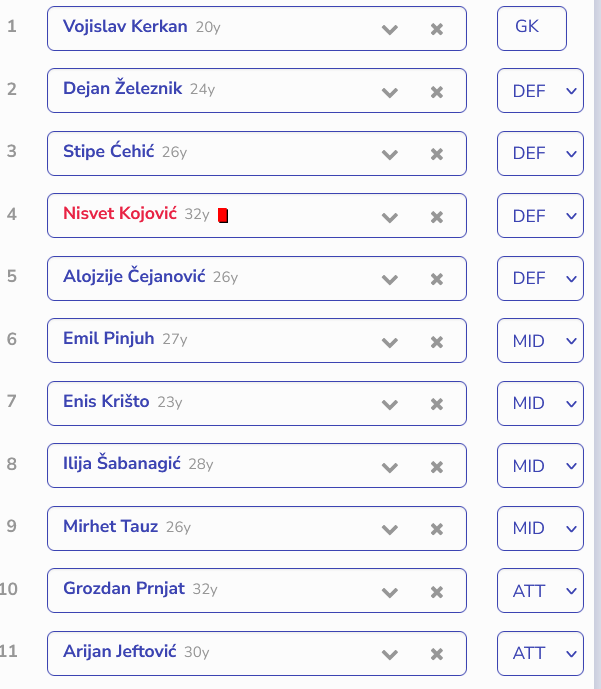This screenshot has width=601, height=689.
Task: Open the player dropdown chevron for Stipe Ćehić
Action: (x=390, y=155)
